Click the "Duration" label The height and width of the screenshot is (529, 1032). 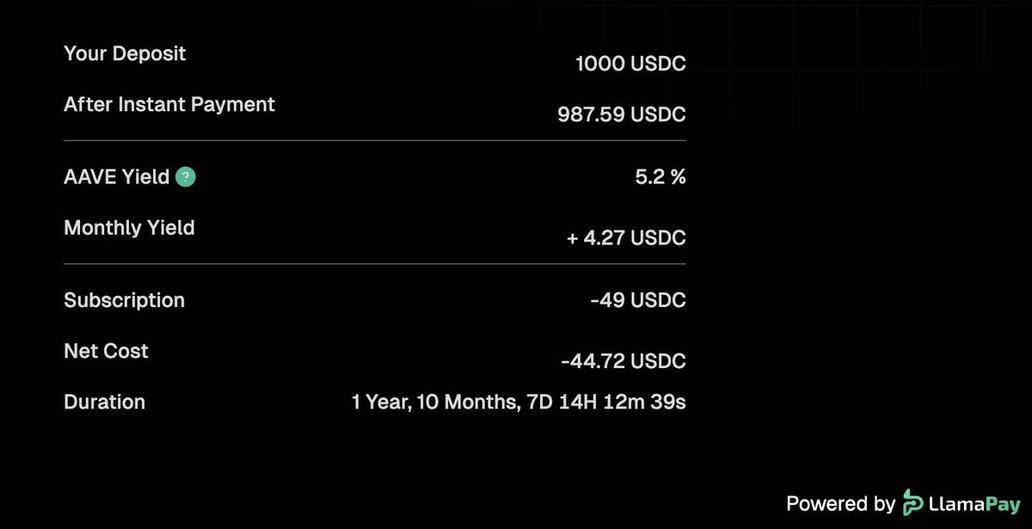point(104,402)
